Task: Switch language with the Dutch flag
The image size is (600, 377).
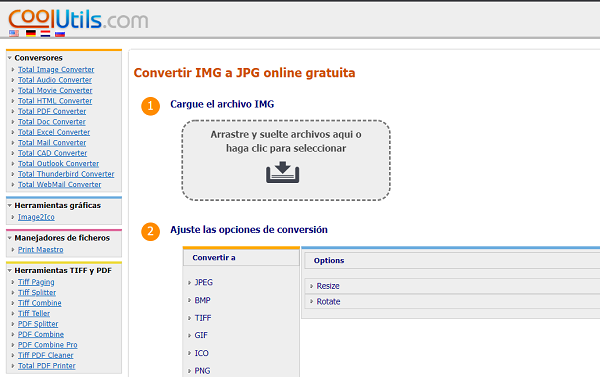Action: (x=46, y=34)
